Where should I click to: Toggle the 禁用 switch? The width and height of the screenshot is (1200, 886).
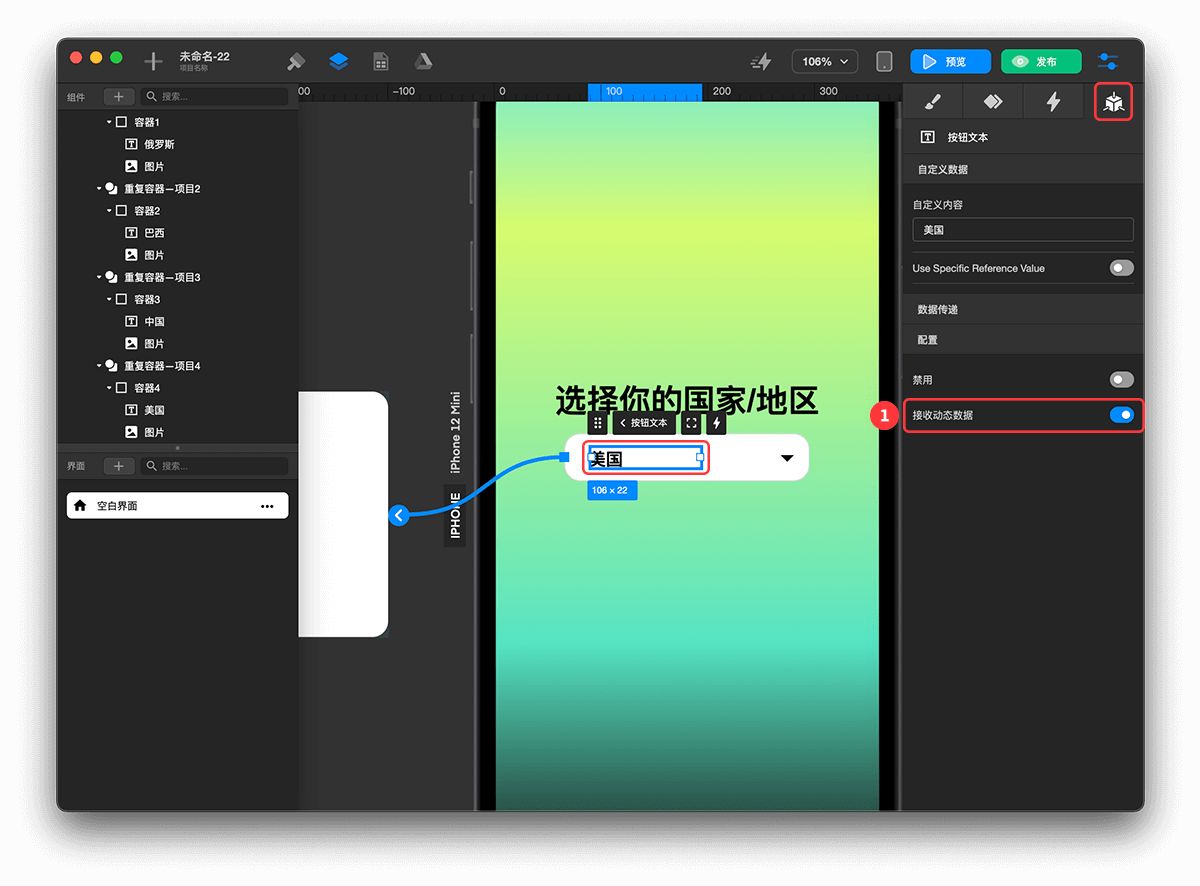[x=1122, y=380]
